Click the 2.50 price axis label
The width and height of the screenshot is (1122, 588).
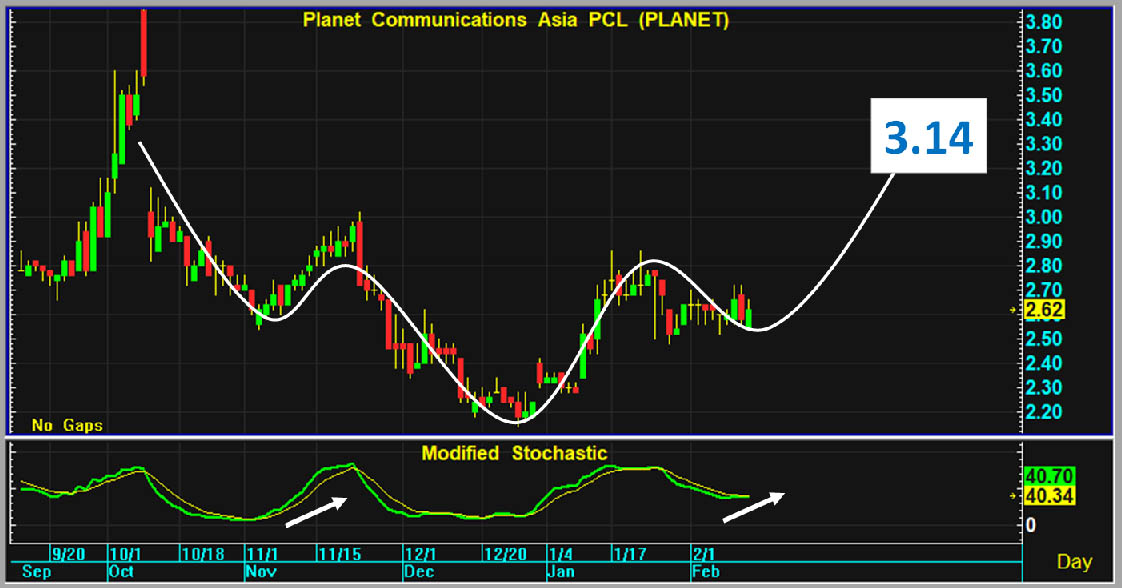(x=1043, y=338)
